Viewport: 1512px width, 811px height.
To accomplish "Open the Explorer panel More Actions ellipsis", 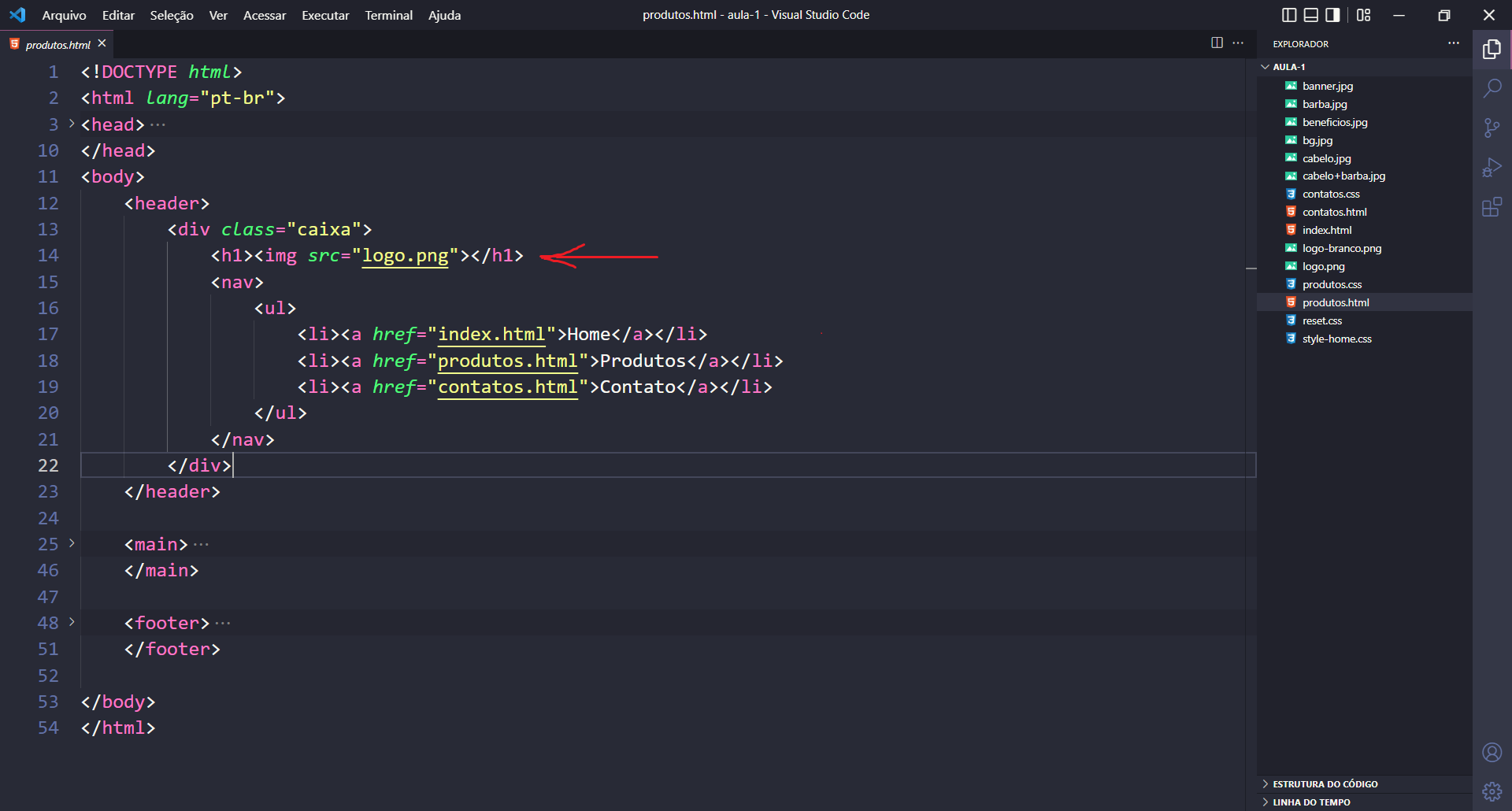I will click(1454, 43).
